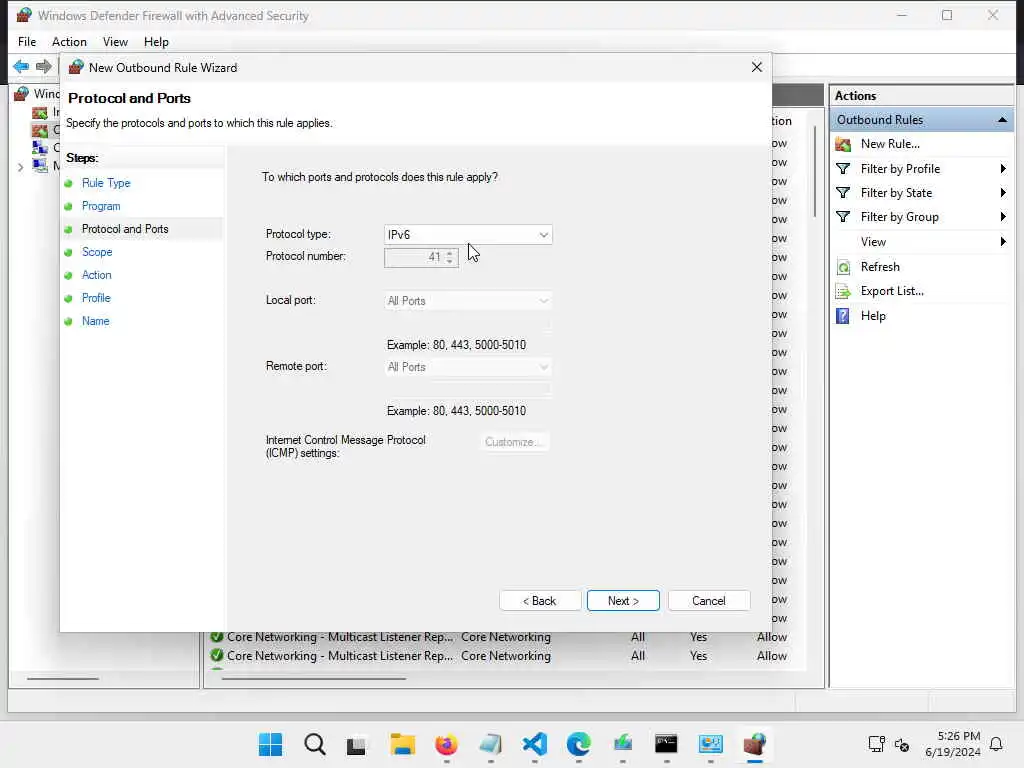Viewport: 1024px width, 768px height.
Task: Click the Filter by State funnel icon
Action: tap(843, 193)
